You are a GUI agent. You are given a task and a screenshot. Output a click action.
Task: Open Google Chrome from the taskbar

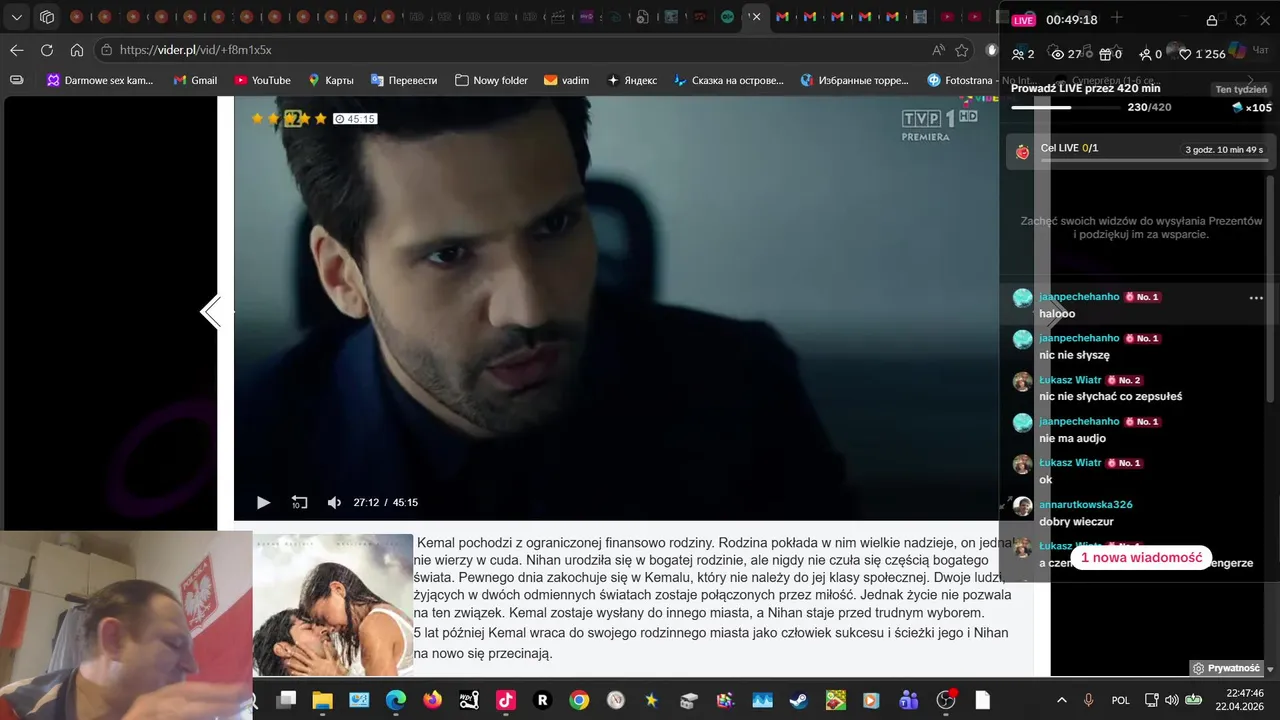(x=579, y=700)
